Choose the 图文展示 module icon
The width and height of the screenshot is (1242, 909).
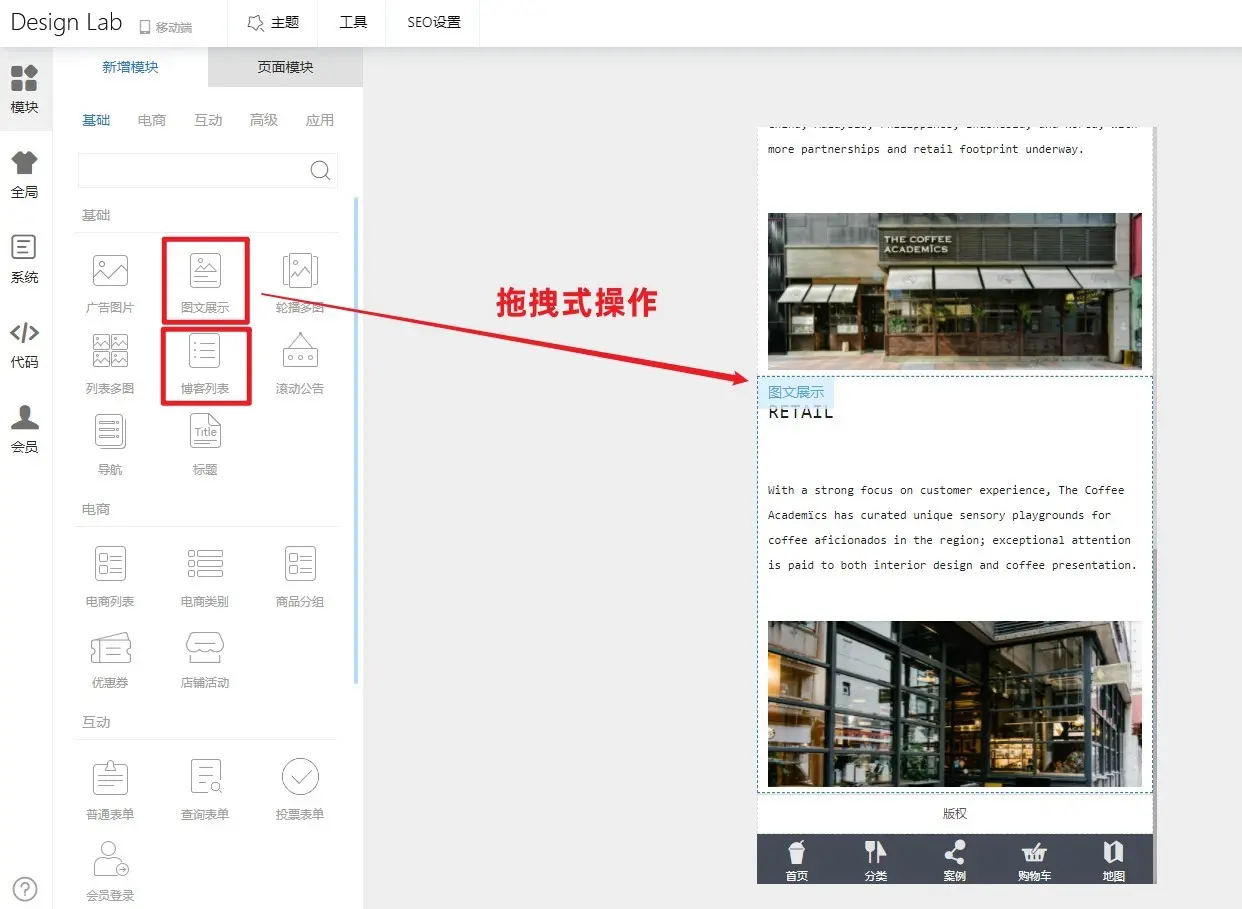205,271
